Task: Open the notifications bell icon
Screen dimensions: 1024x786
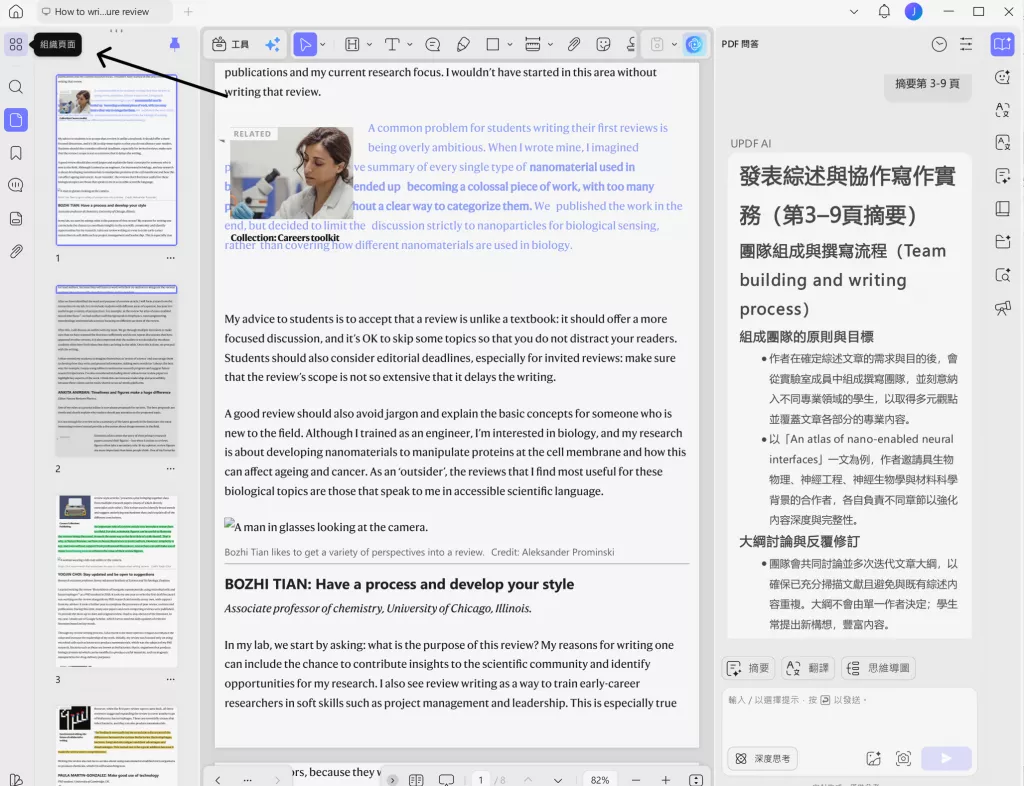Action: pos(884,11)
